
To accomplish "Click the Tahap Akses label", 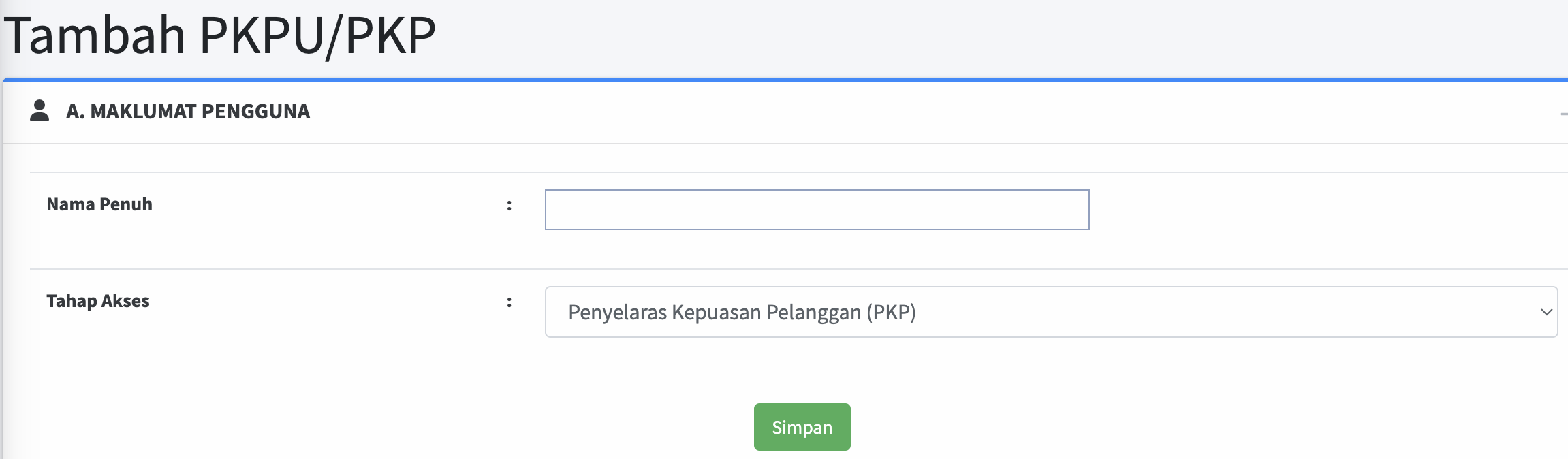I will tap(98, 301).
